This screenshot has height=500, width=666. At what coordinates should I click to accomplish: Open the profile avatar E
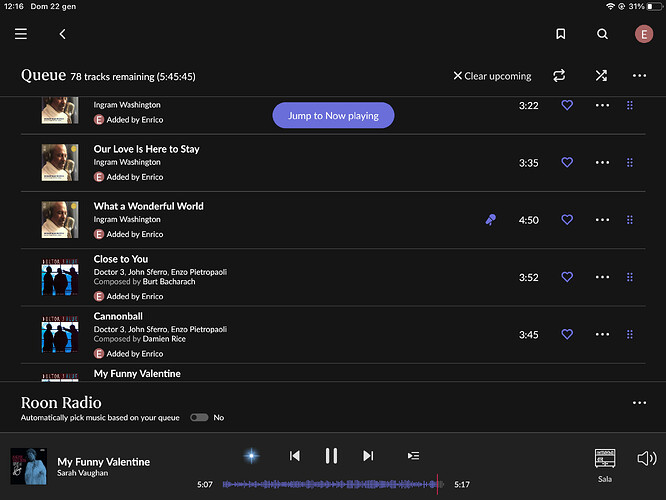[644, 34]
